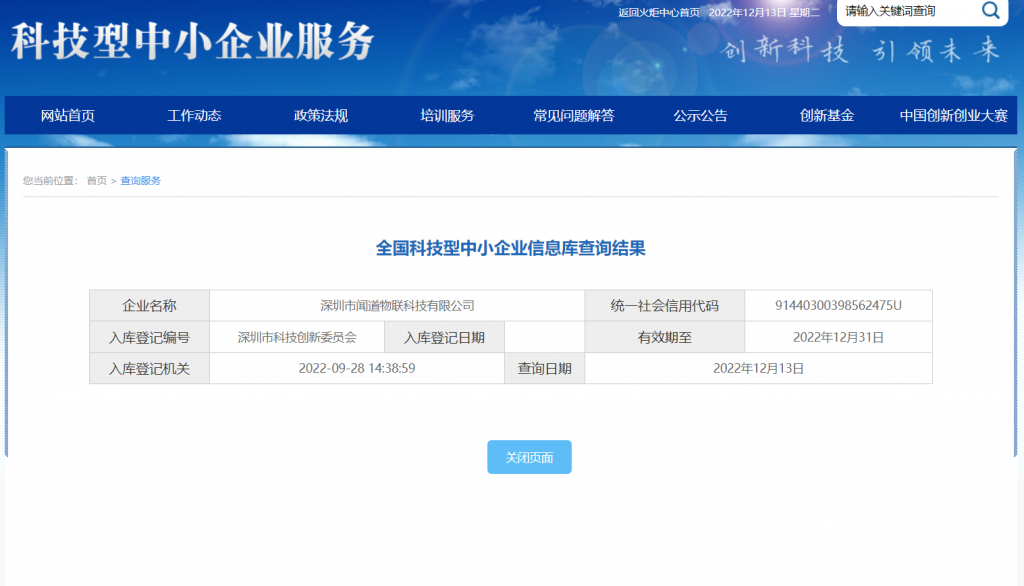Click the 有效期至 label cell

[665, 337]
